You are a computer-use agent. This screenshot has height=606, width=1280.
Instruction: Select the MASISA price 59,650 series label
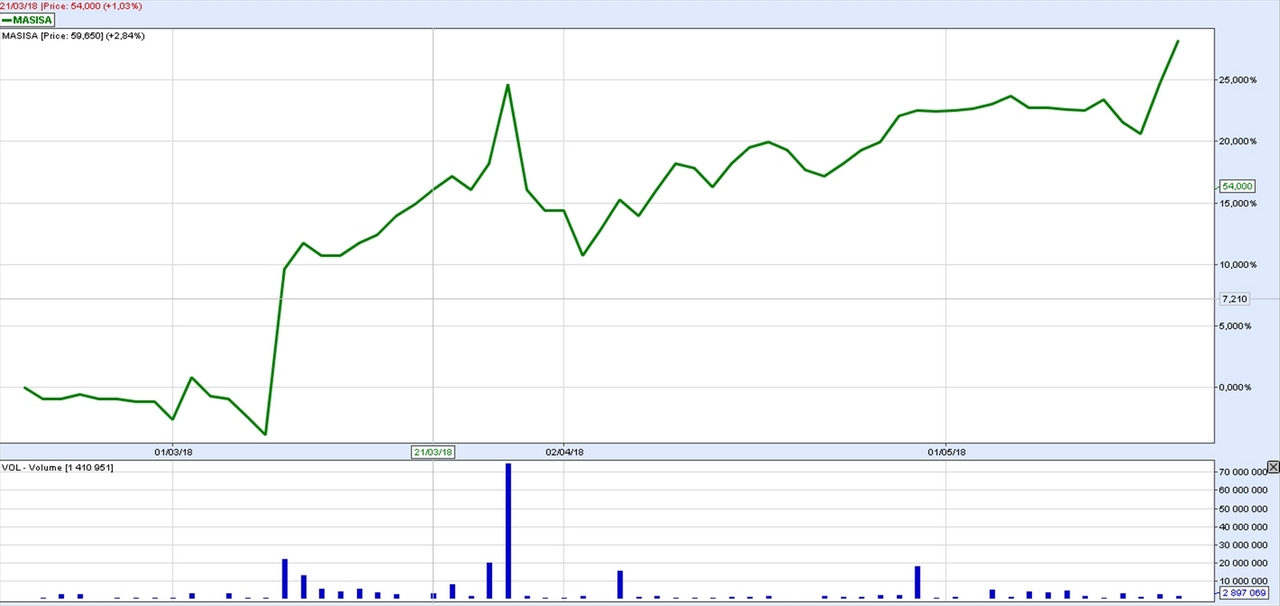pos(73,36)
